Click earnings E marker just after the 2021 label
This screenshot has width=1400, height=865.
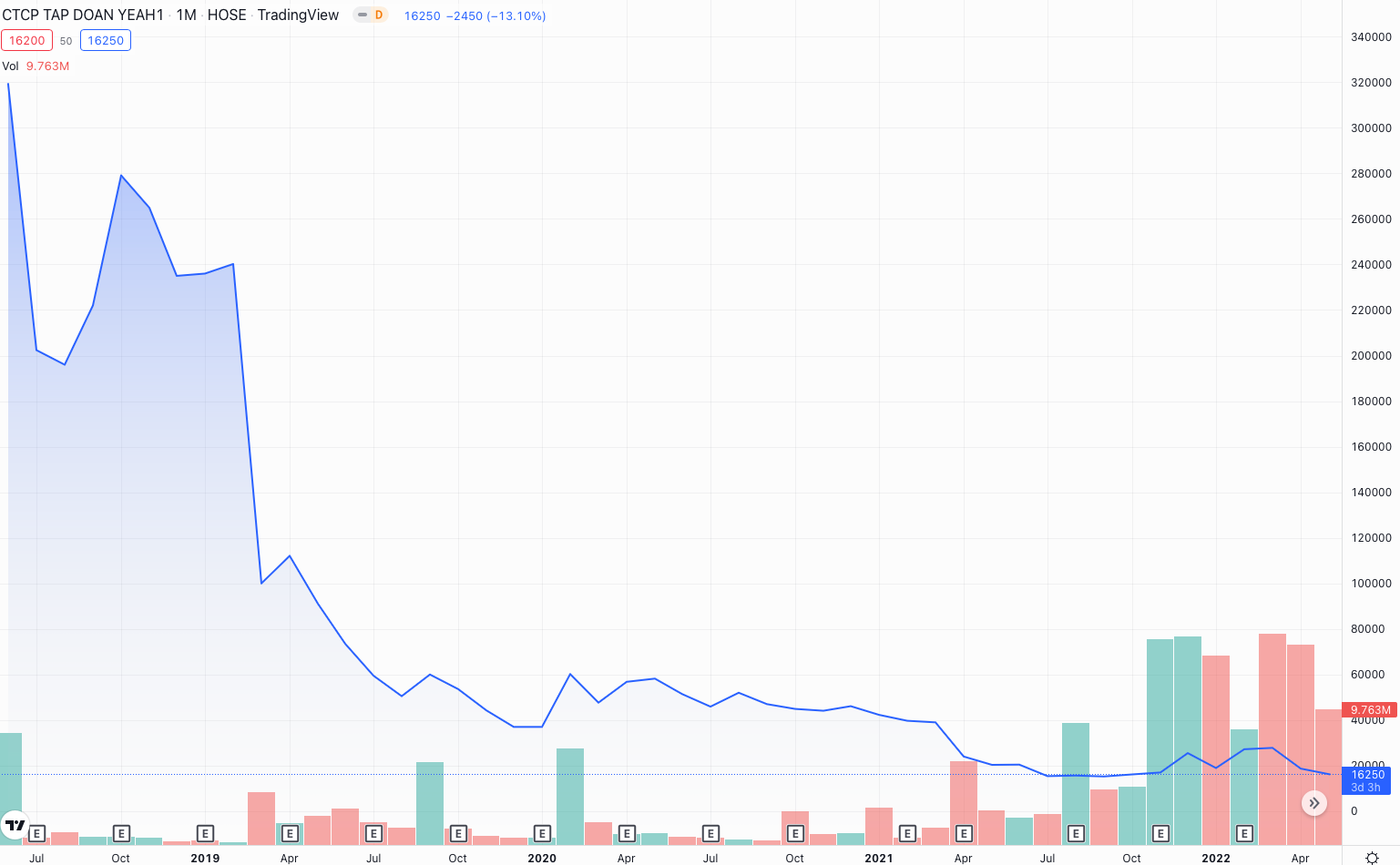click(907, 833)
